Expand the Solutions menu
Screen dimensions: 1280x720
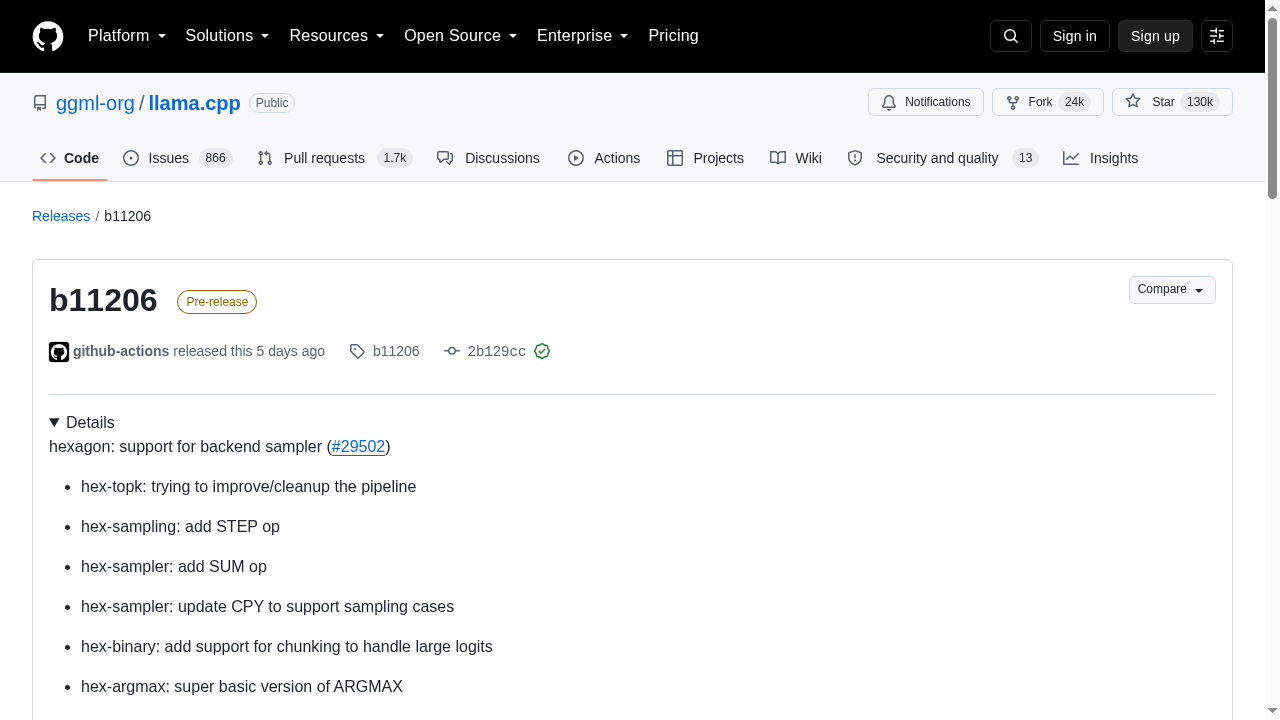click(x=228, y=36)
